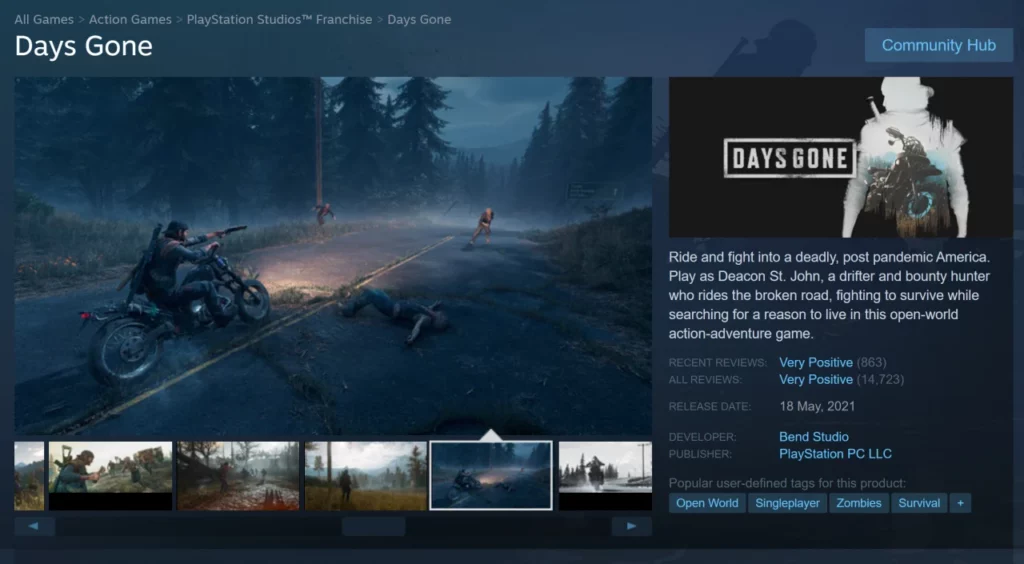Select the partly hidden first thumbnail
The image size is (1024, 564).
coord(29,475)
